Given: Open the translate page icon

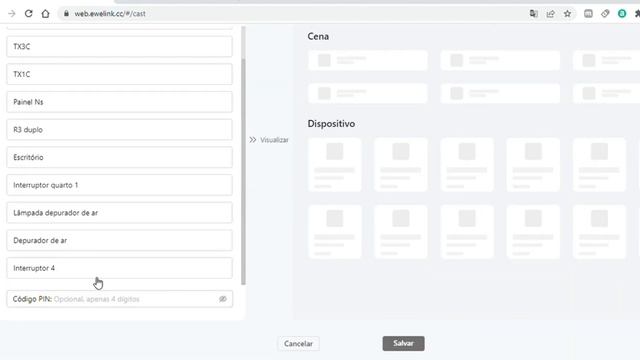Looking at the screenshot, I should 533,13.
